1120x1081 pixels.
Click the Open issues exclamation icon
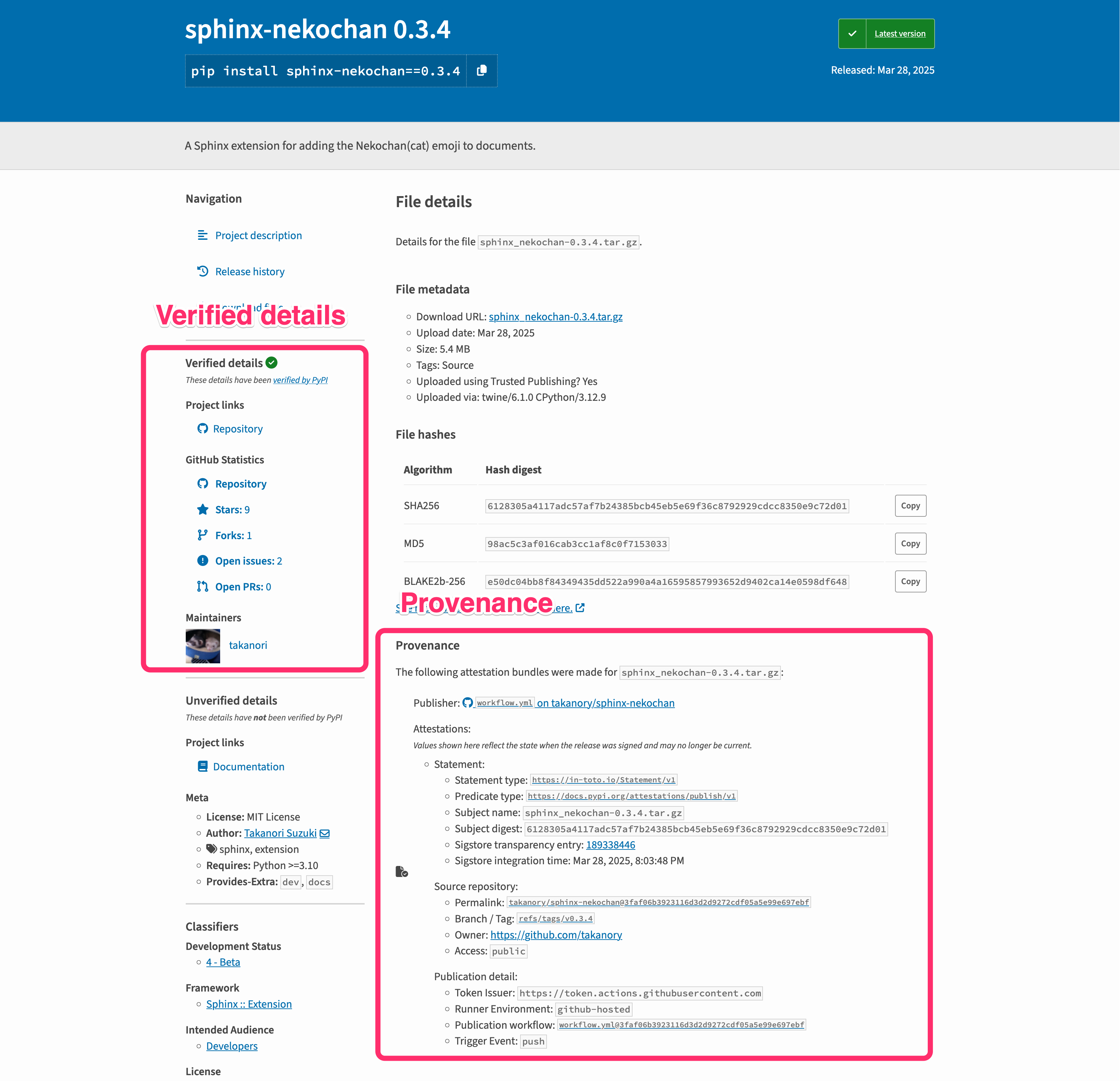(x=202, y=561)
